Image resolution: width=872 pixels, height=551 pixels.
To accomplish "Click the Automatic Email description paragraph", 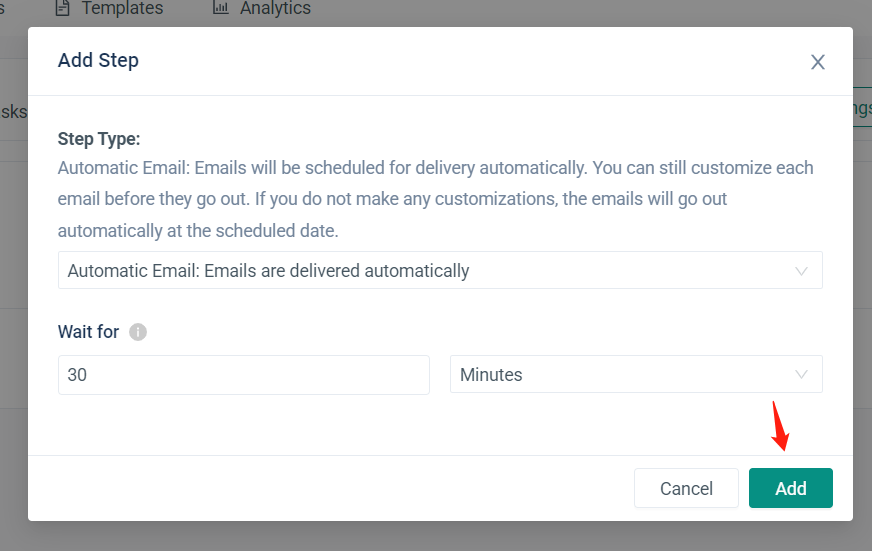I will (x=436, y=199).
